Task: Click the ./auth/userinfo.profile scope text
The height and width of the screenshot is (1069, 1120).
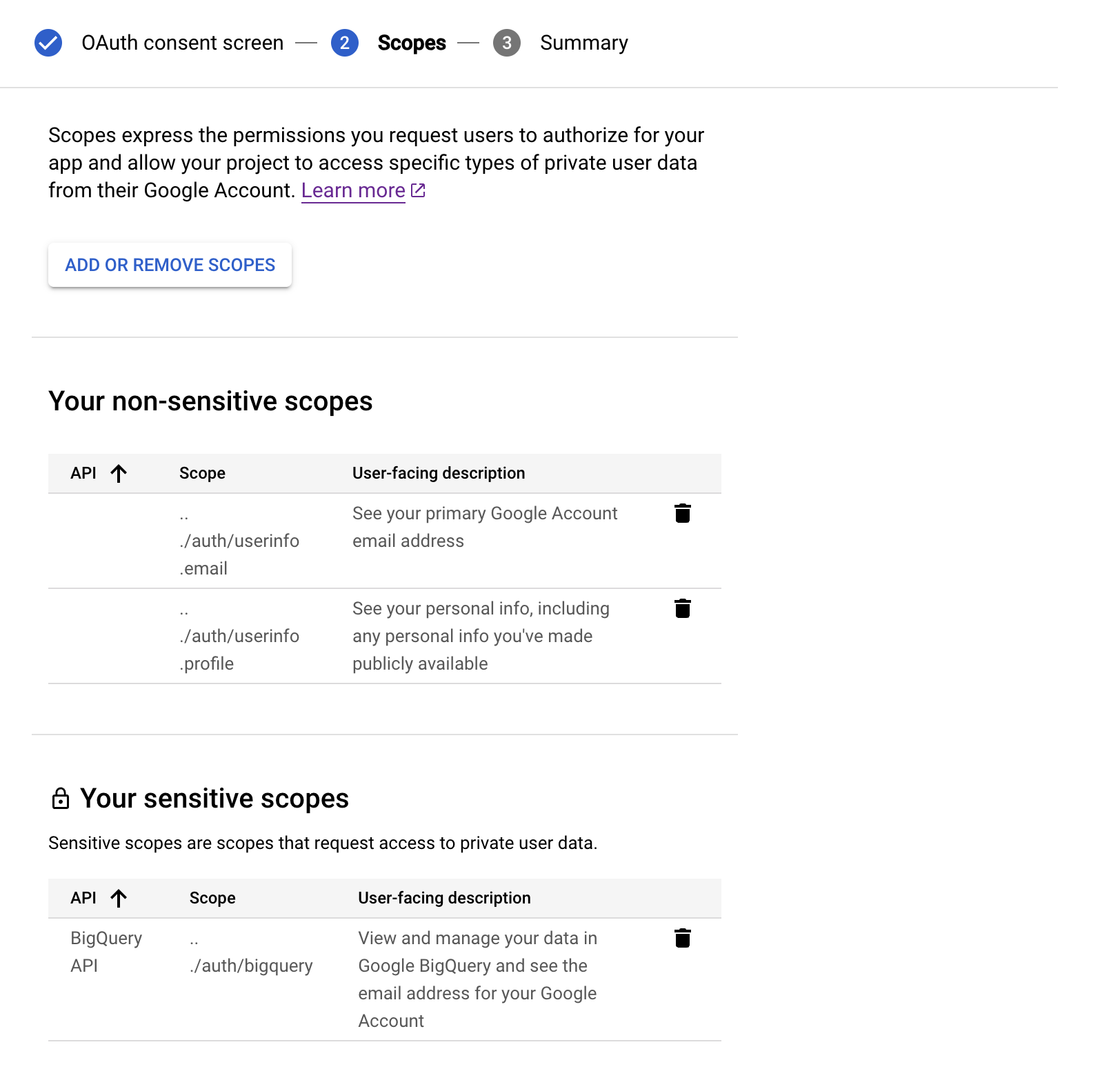Action: 239,637
